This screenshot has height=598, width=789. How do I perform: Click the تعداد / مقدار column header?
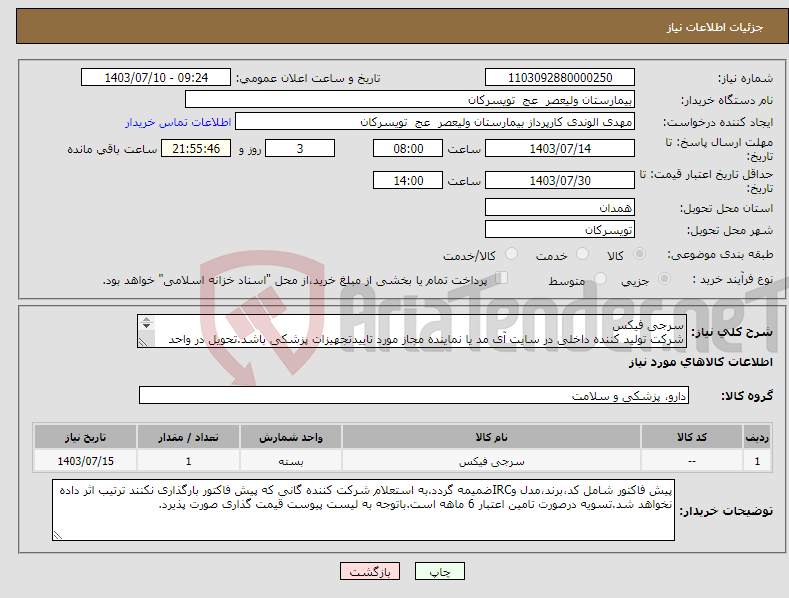188,437
